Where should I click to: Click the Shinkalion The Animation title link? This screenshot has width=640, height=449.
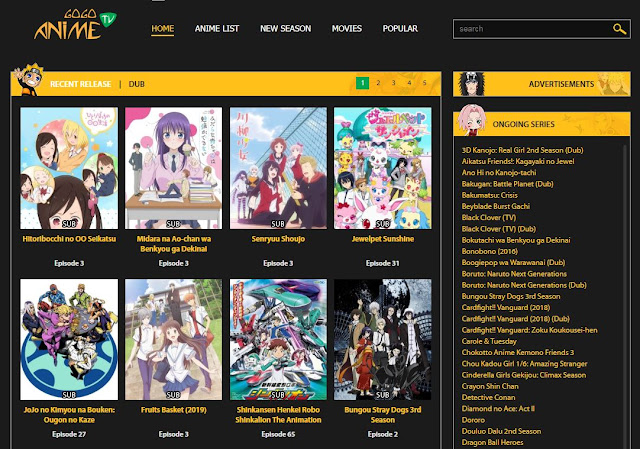pos(278,415)
